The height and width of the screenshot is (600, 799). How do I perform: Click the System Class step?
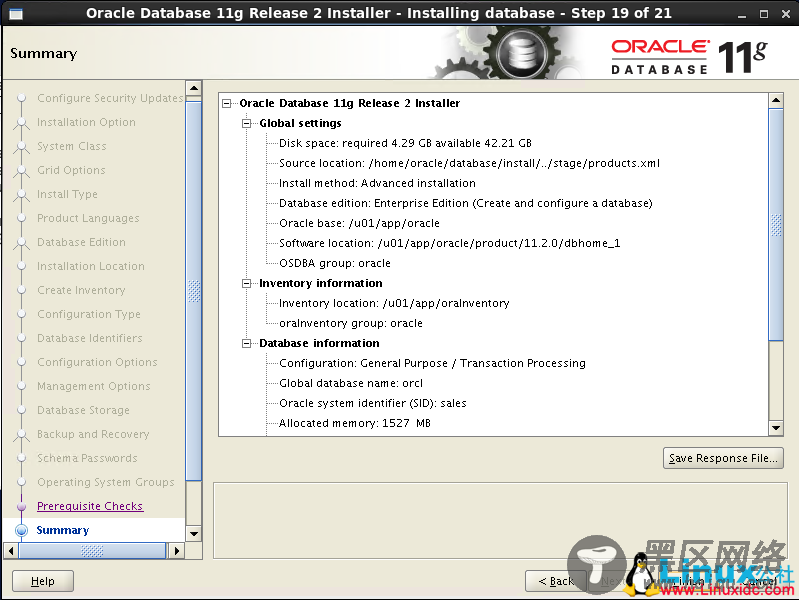(72, 146)
